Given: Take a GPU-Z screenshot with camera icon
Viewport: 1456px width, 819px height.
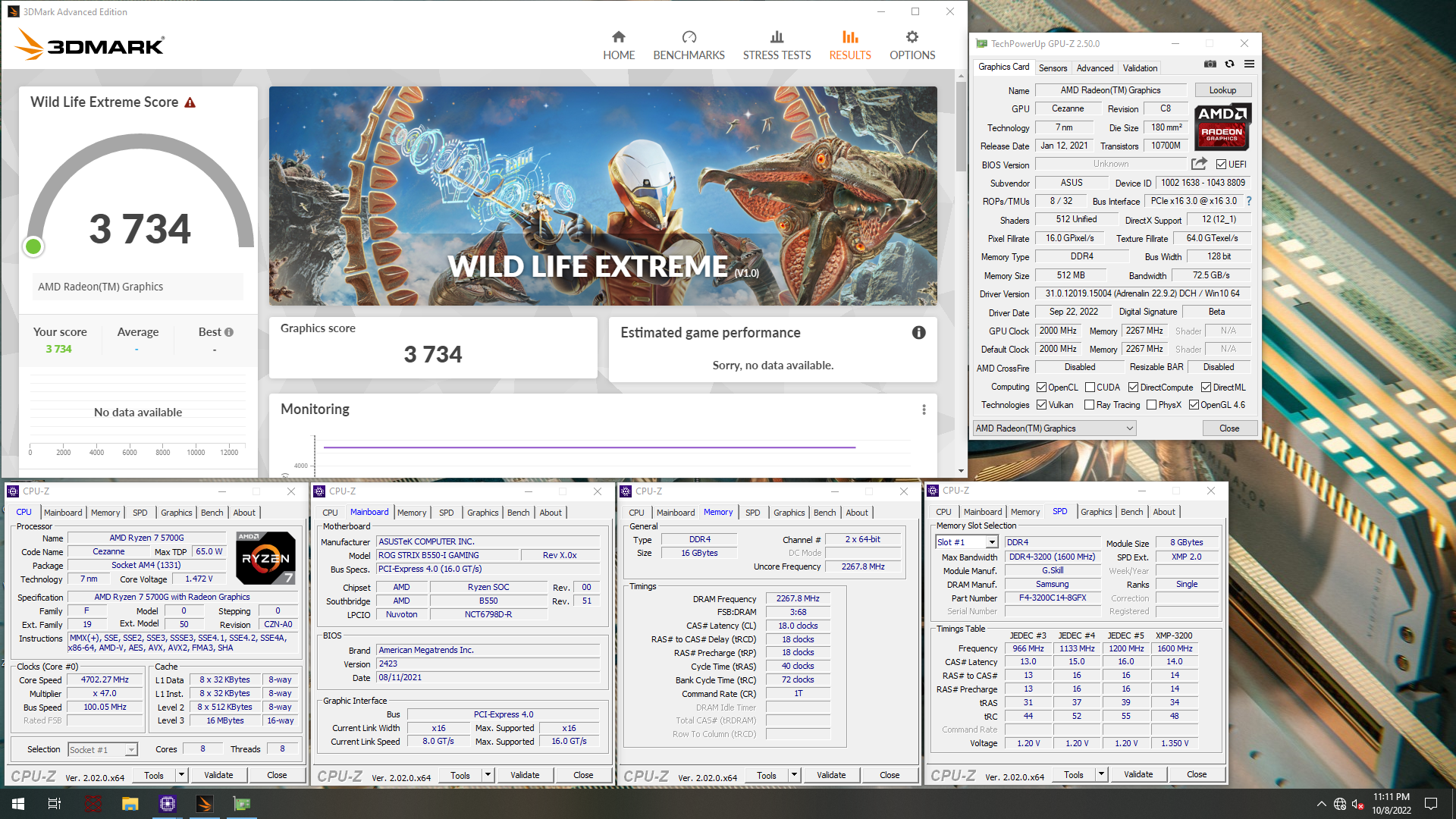Looking at the screenshot, I should [x=1210, y=64].
